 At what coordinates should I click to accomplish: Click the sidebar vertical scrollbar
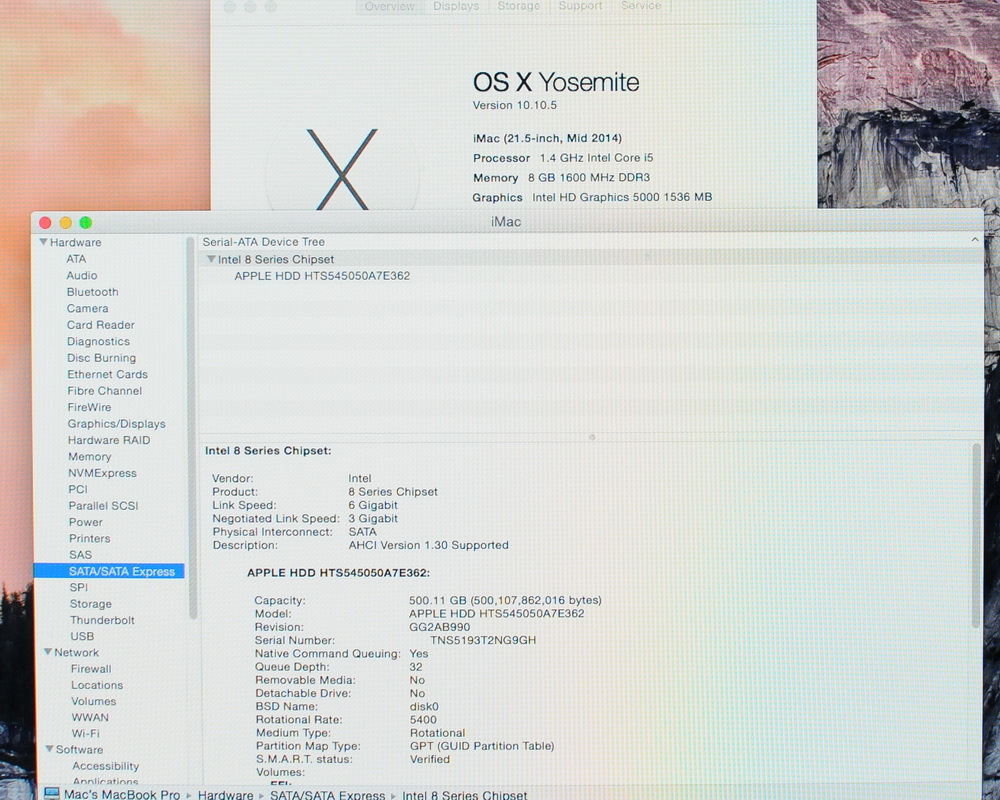coord(192,427)
